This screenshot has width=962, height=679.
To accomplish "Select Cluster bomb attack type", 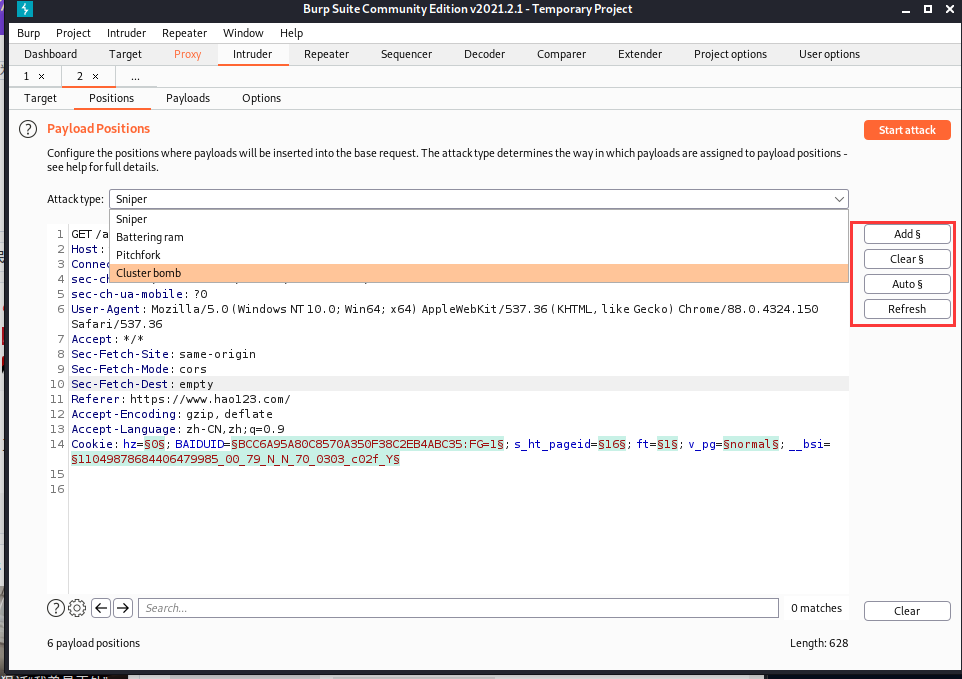I will [148, 273].
